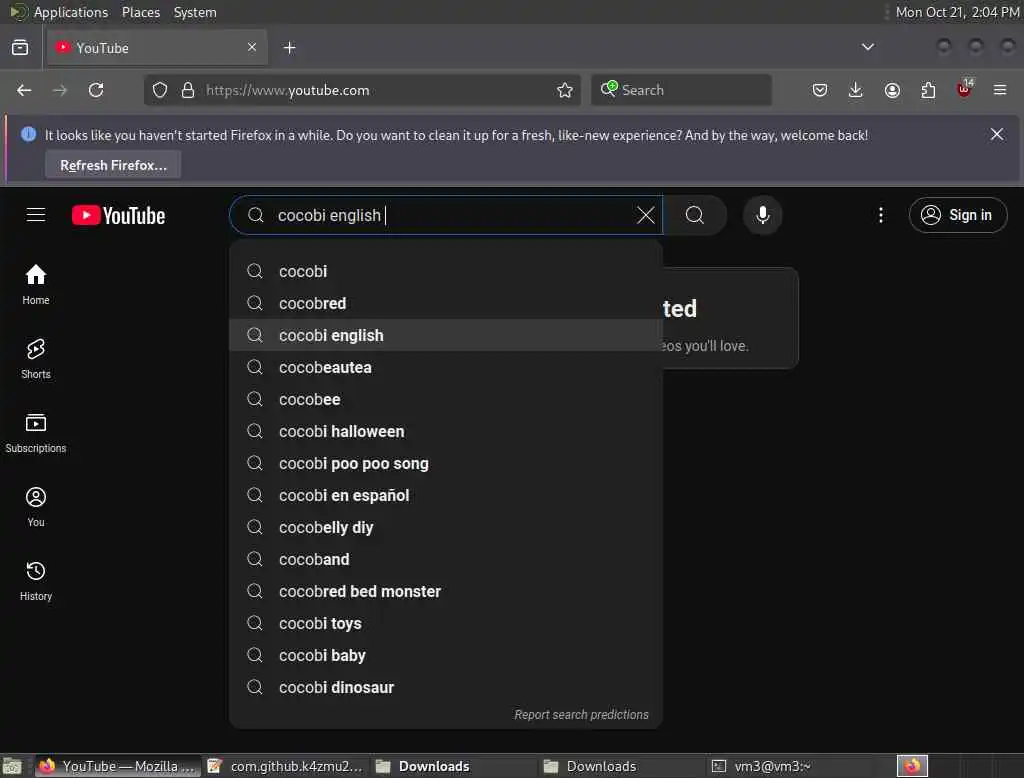Bookmark page with star icon
Viewport: 1024px width, 778px height.
coord(565,90)
